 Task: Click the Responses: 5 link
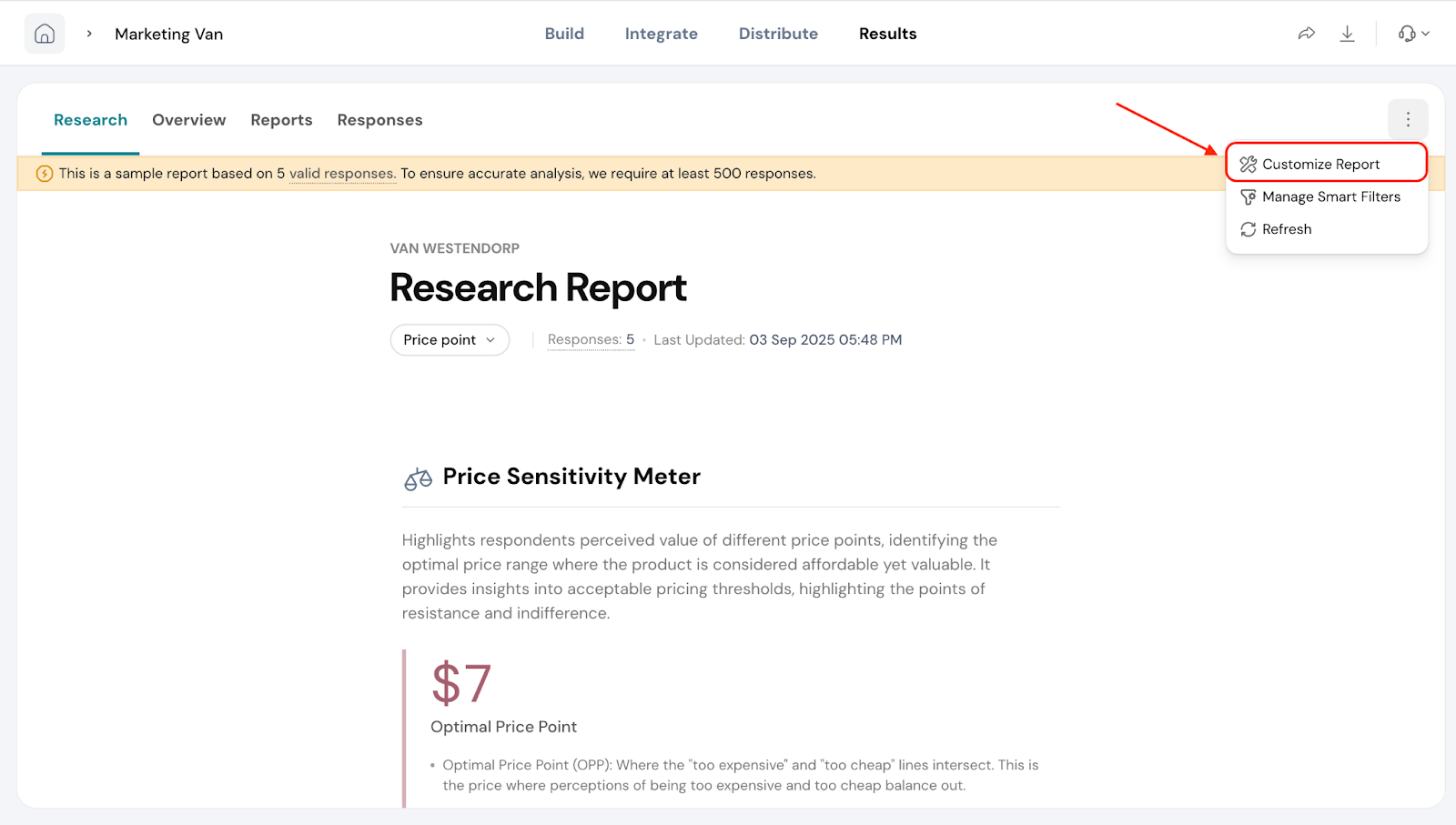coord(591,340)
